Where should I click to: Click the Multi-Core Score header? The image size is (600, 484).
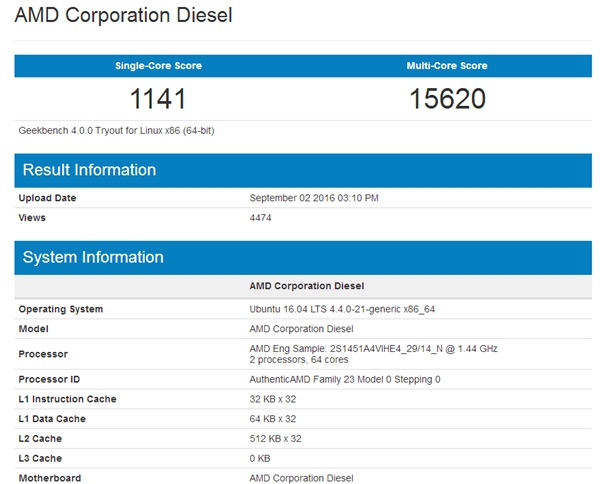[447, 66]
